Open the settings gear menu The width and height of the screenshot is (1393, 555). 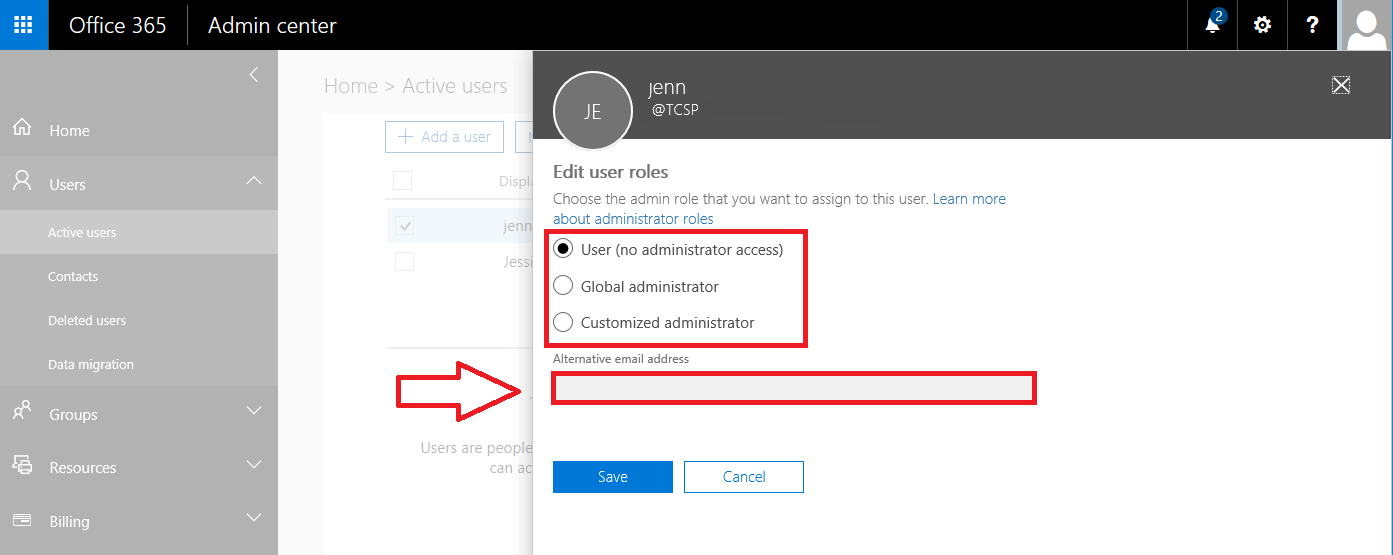coord(1262,25)
